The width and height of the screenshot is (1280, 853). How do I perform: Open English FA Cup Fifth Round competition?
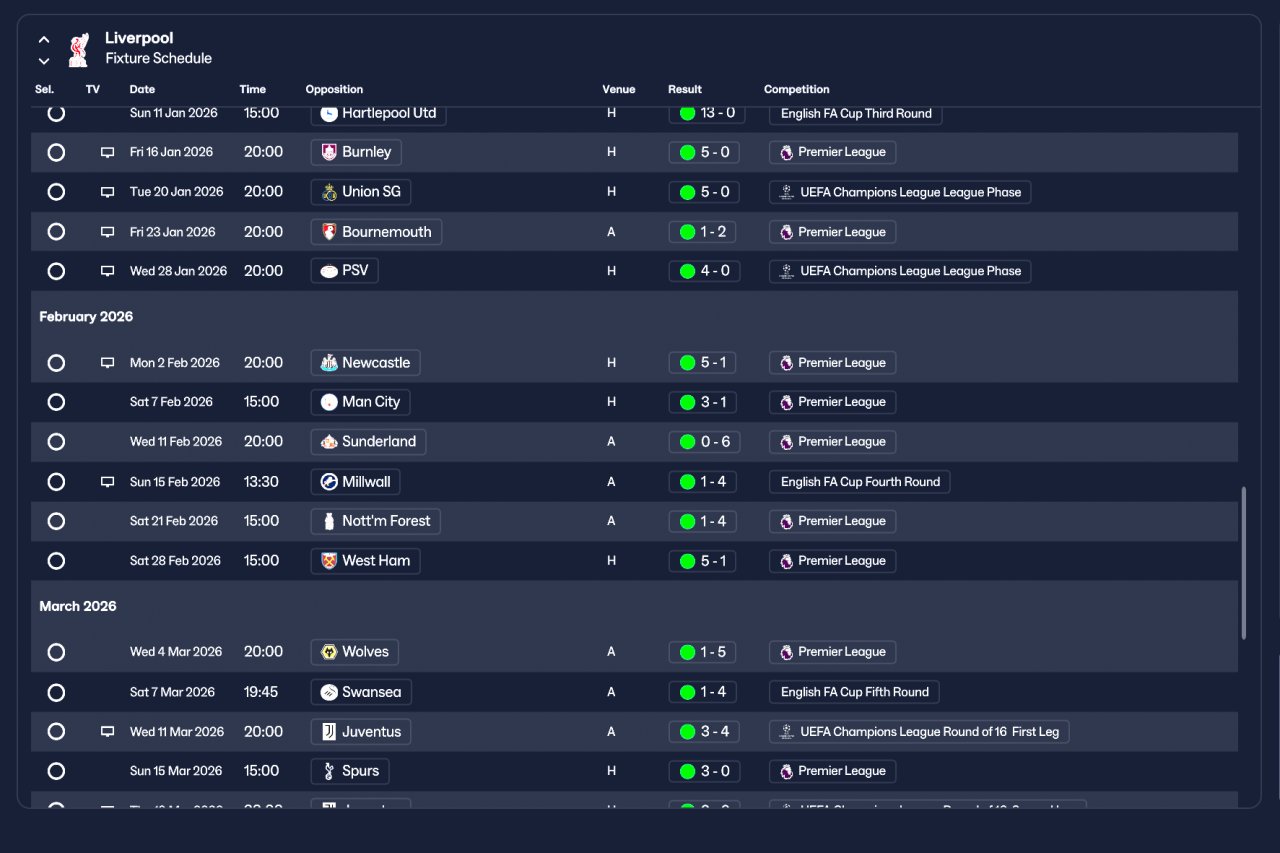pyautogui.click(x=854, y=692)
